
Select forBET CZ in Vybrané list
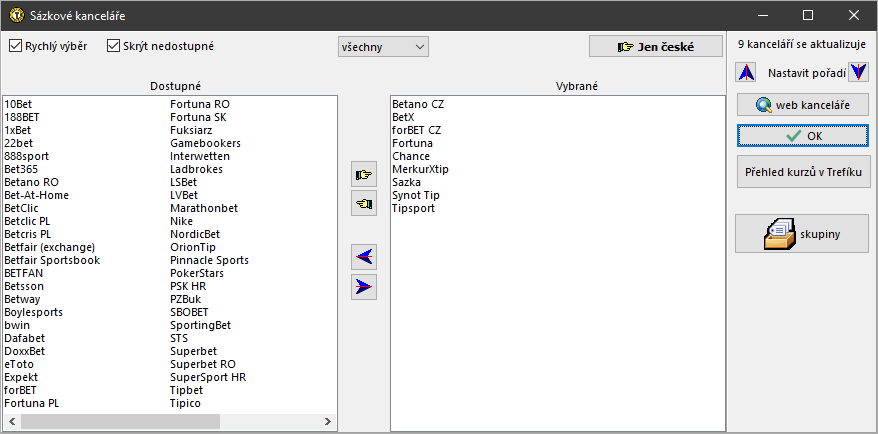pos(417,130)
